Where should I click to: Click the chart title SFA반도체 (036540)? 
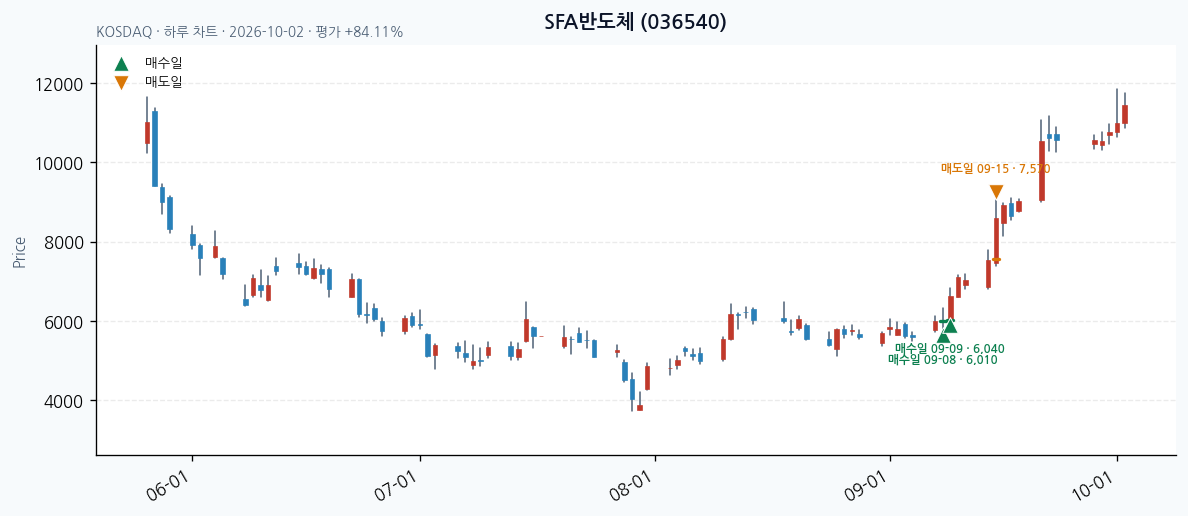(x=636, y=22)
